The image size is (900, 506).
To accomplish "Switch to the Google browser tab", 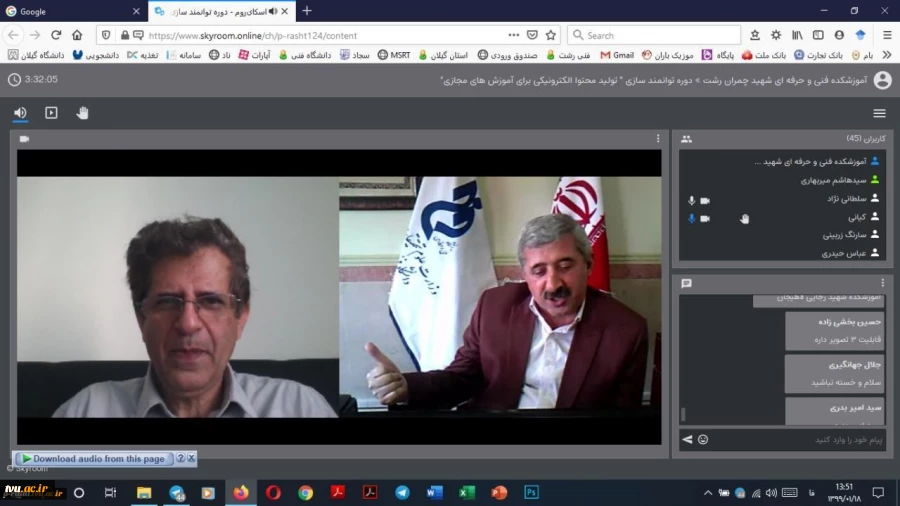I will click(70, 11).
